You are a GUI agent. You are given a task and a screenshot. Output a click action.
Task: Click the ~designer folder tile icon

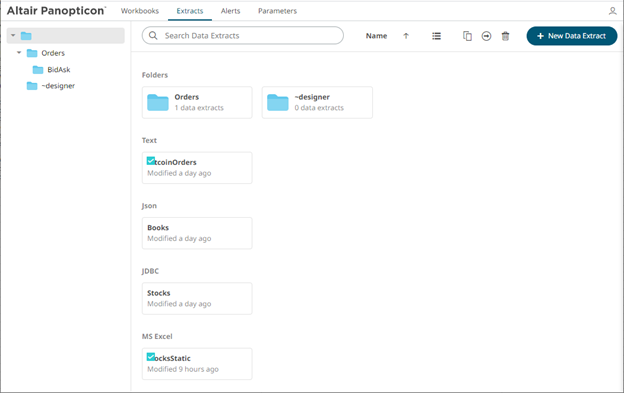[x=278, y=102]
